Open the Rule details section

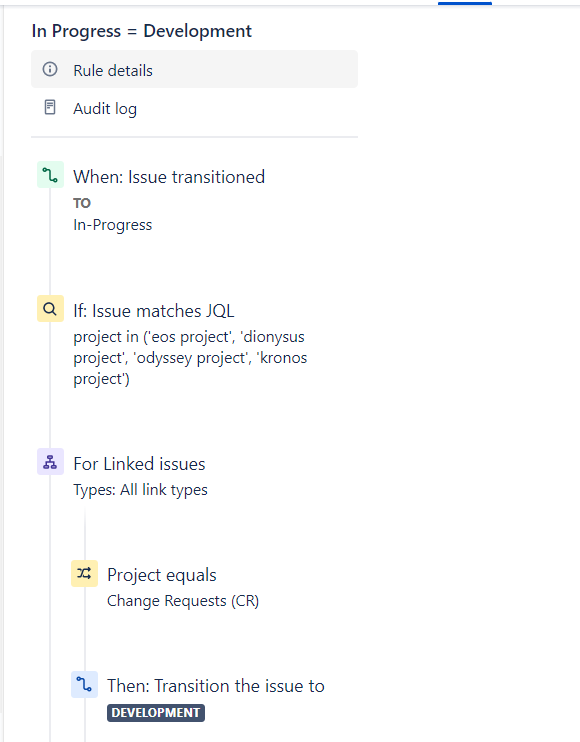click(194, 70)
